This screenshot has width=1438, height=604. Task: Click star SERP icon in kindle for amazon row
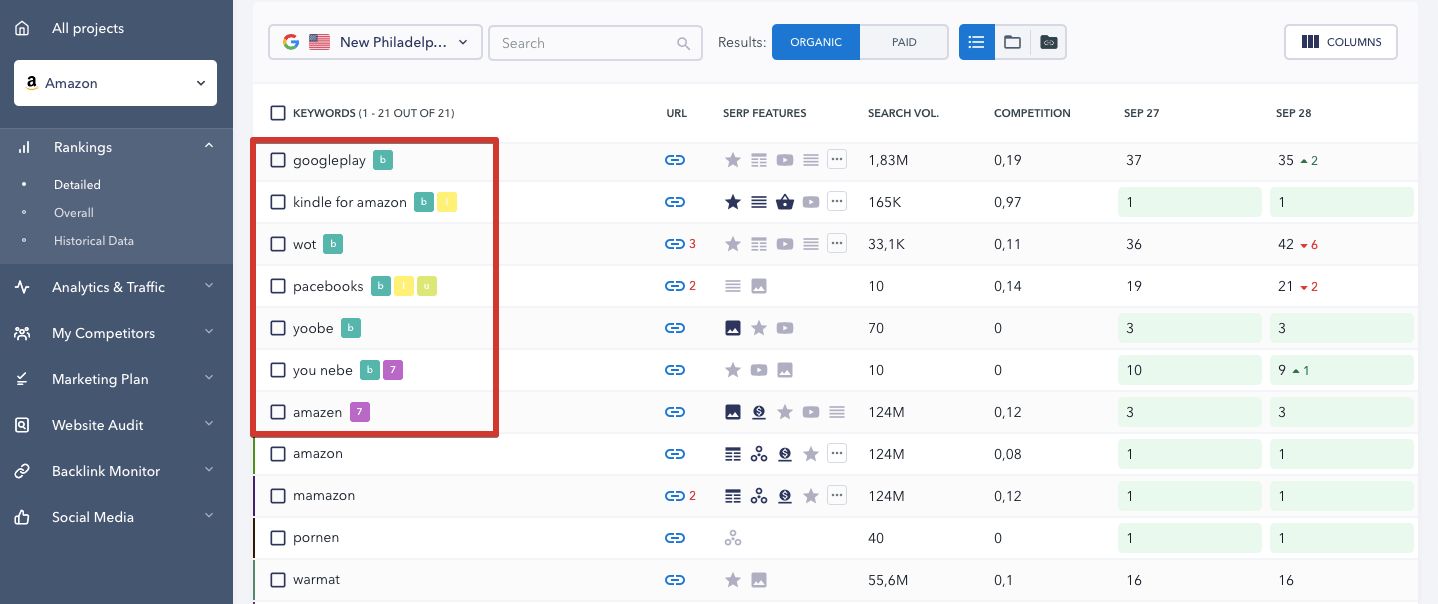(x=733, y=202)
